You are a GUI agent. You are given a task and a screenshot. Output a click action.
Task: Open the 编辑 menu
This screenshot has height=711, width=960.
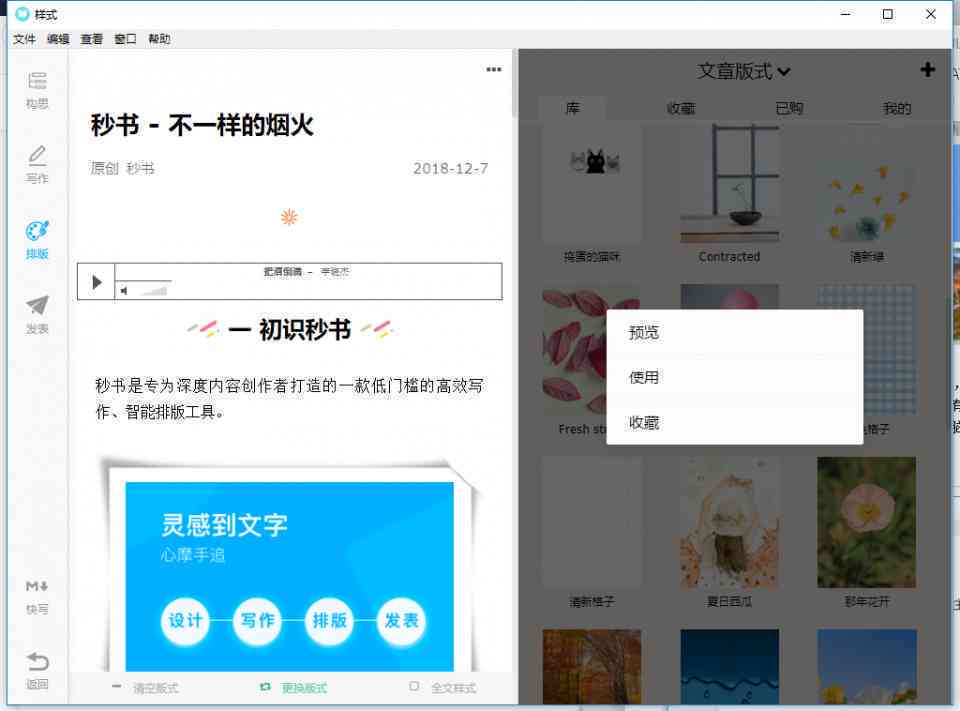pyautogui.click(x=58, y=39)
